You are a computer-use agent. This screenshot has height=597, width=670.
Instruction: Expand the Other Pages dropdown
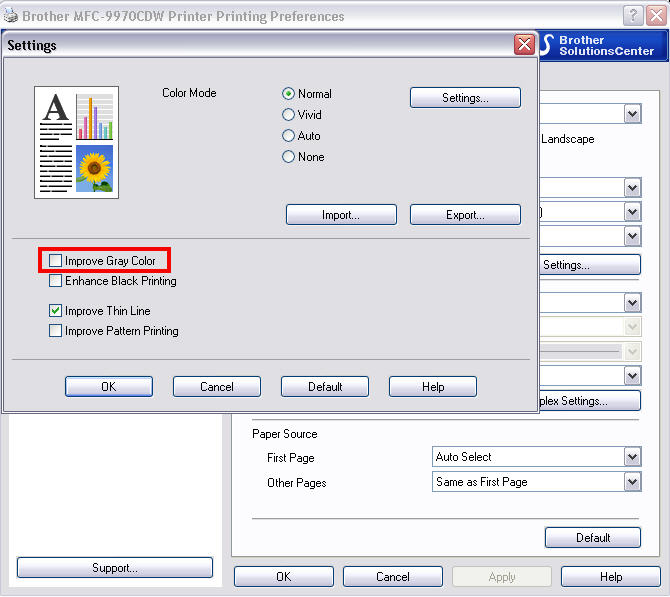point(631,482)
